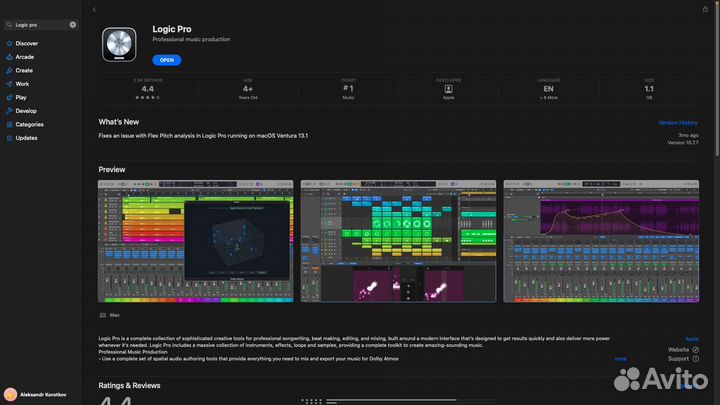This screenshot has height=405, width=720.
Task: Clear the search field text
Action: [73, 25]
